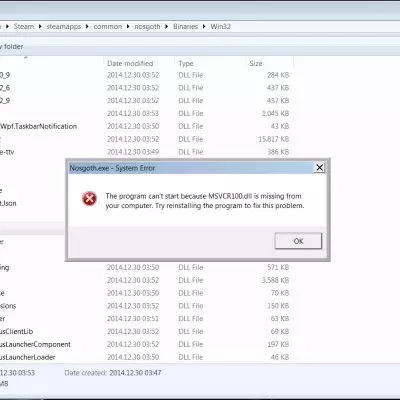Viewport: 400px width, 400px height.
Task: Expand the arrow after Steam breadcrumb
Action: pos(40,27)
